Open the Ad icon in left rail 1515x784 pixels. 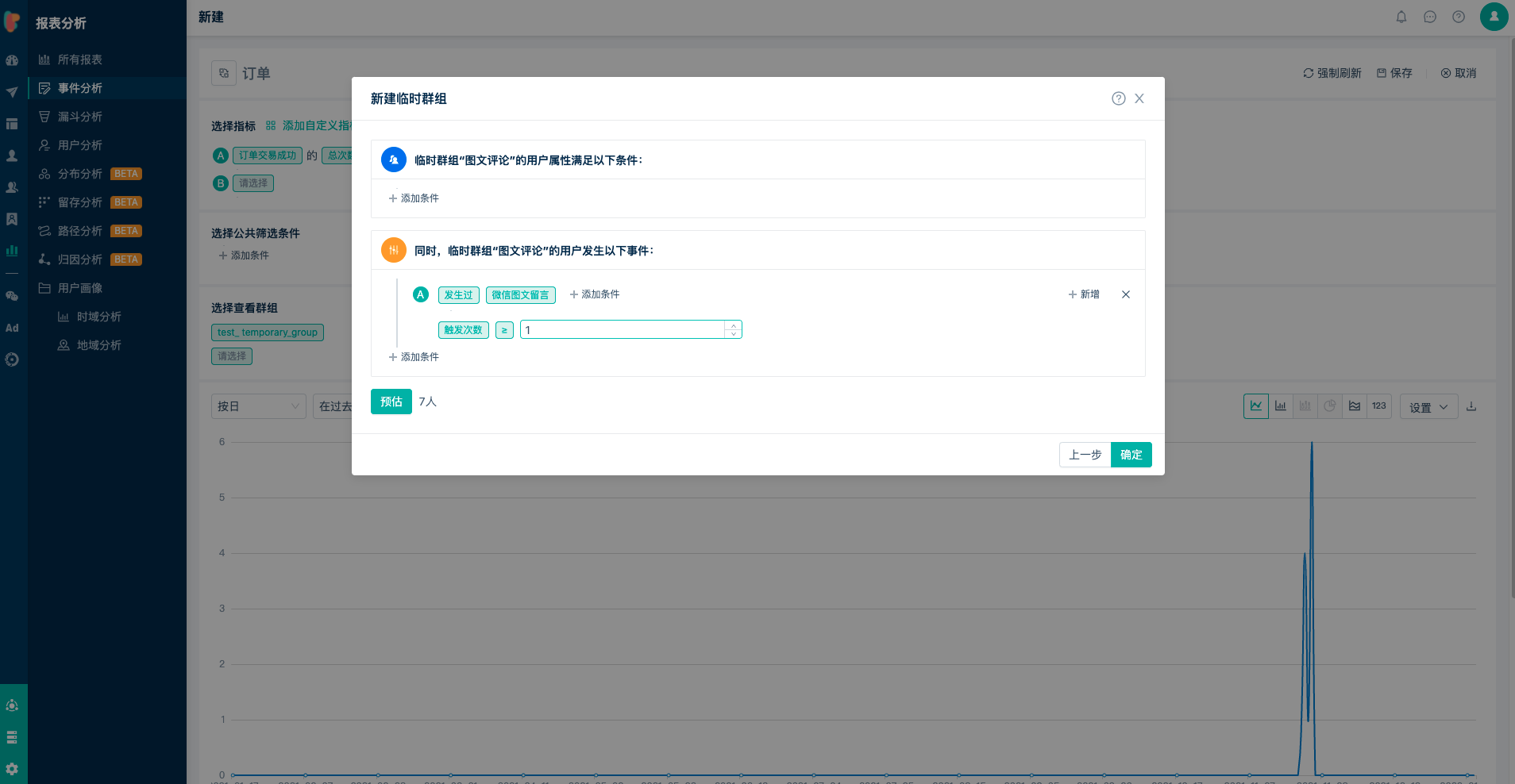12,328
